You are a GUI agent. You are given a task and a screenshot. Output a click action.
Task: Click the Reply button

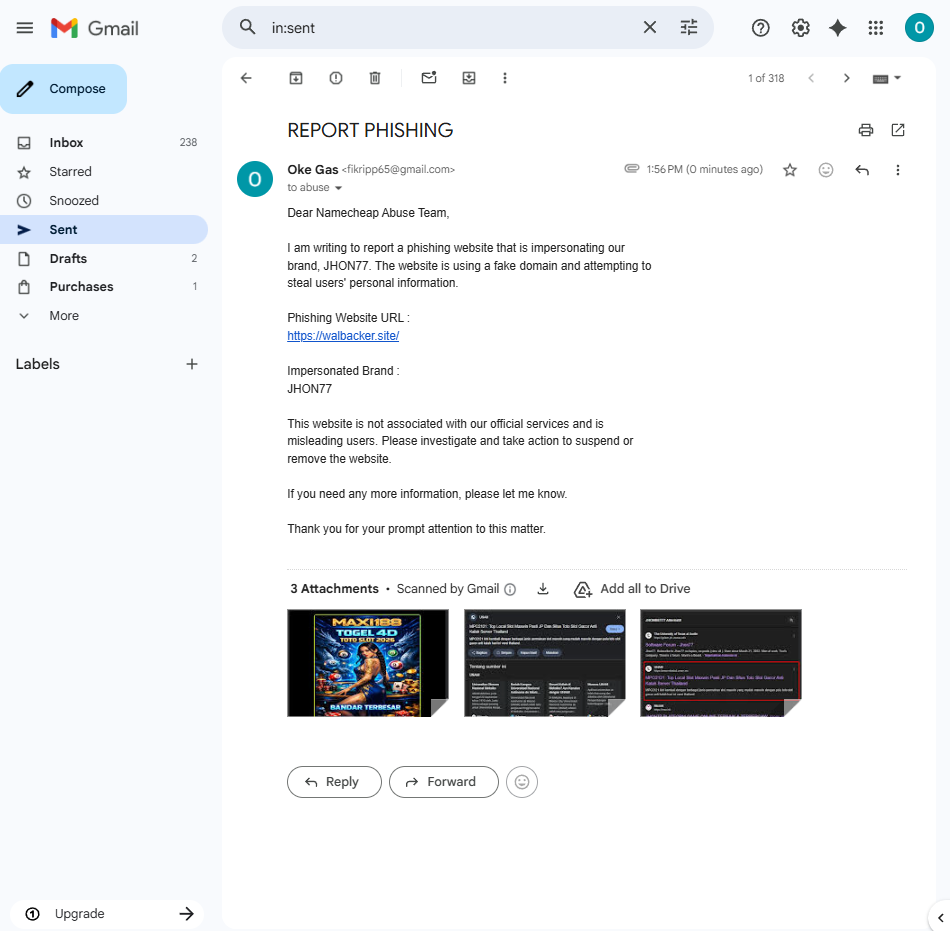point(334,782)
